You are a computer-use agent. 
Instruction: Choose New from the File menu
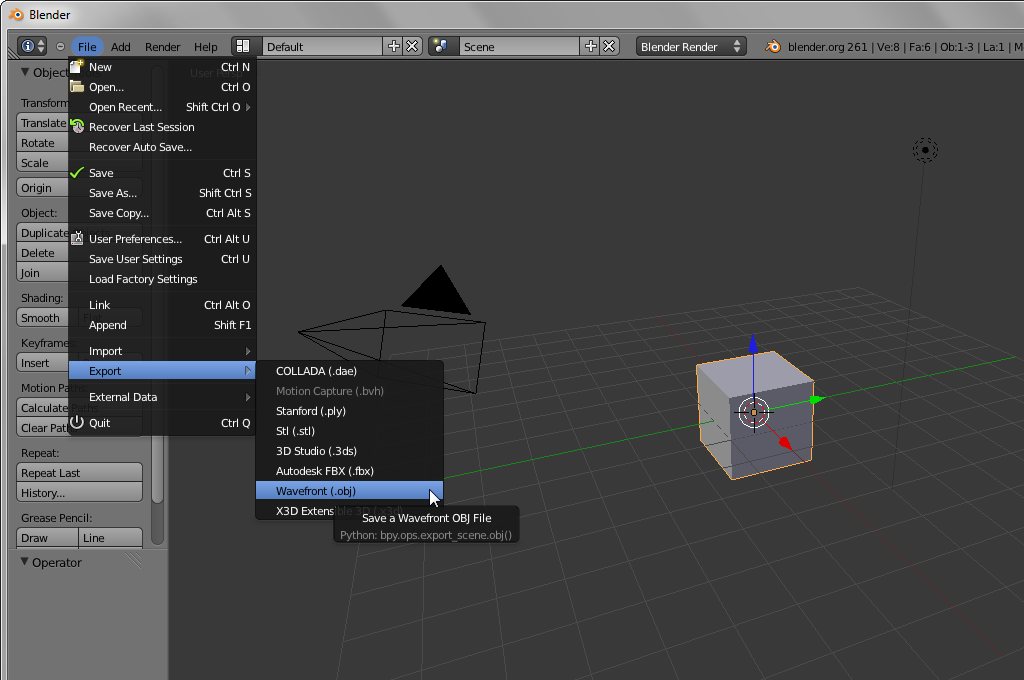162,67
